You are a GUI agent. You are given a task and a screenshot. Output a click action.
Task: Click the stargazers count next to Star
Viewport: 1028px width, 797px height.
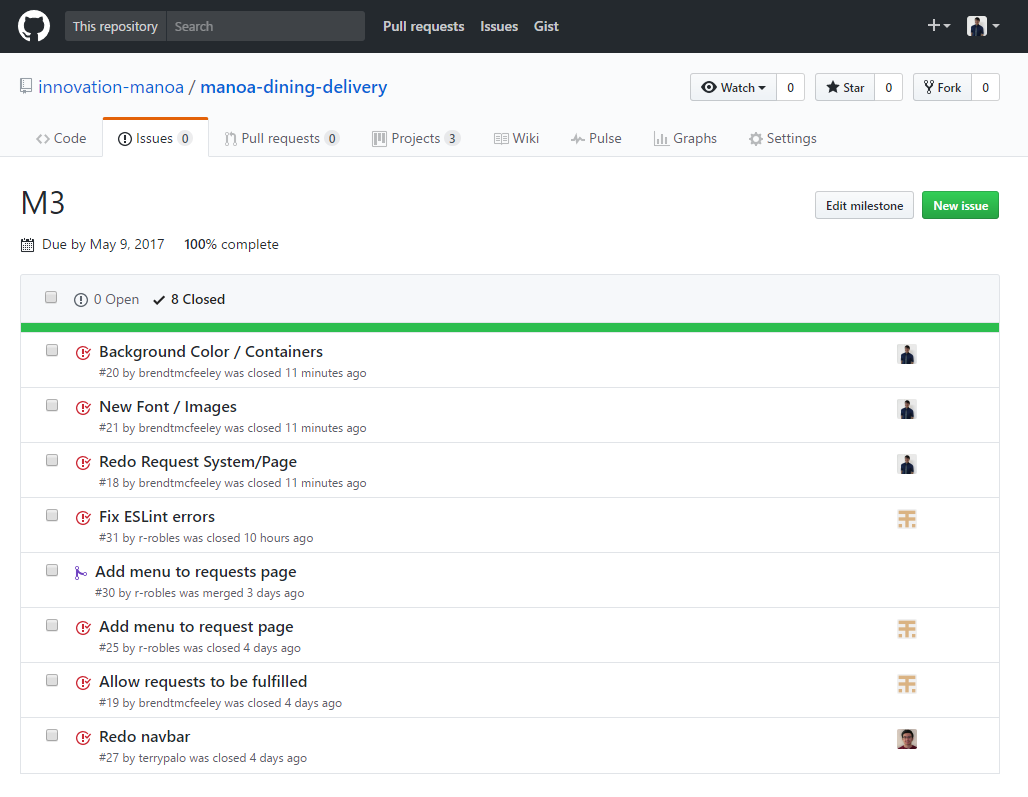888,87
